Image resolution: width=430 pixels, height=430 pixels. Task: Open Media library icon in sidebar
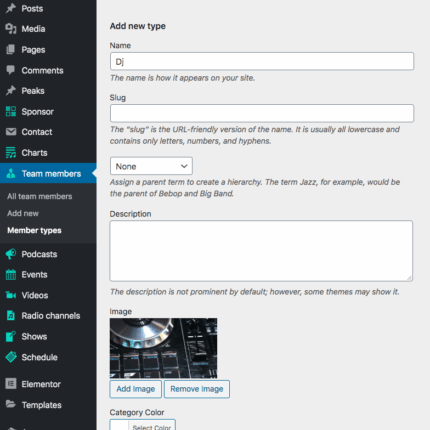tap(11, 29)
